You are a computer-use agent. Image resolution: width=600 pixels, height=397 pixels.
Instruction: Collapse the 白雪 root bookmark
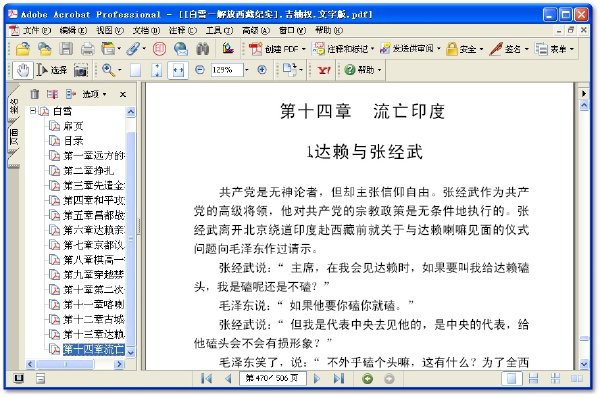pyautogui.click(x=33, y=111)
